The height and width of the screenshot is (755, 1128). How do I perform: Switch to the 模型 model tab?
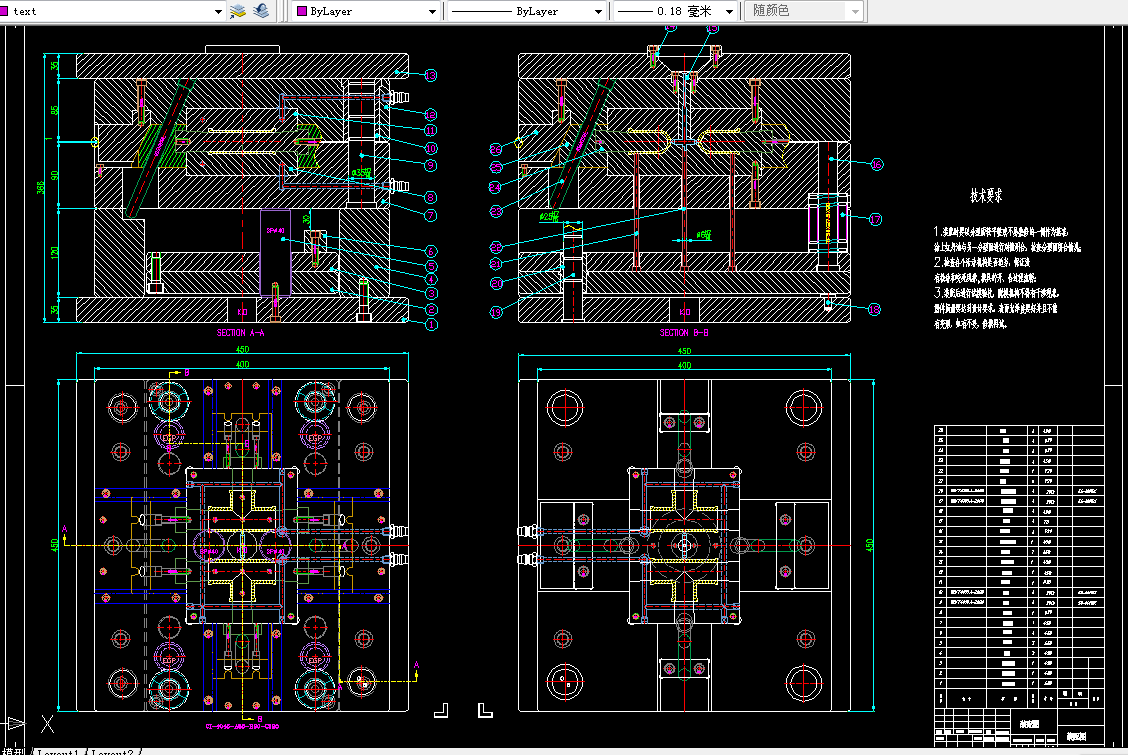(x=14, y=751)
